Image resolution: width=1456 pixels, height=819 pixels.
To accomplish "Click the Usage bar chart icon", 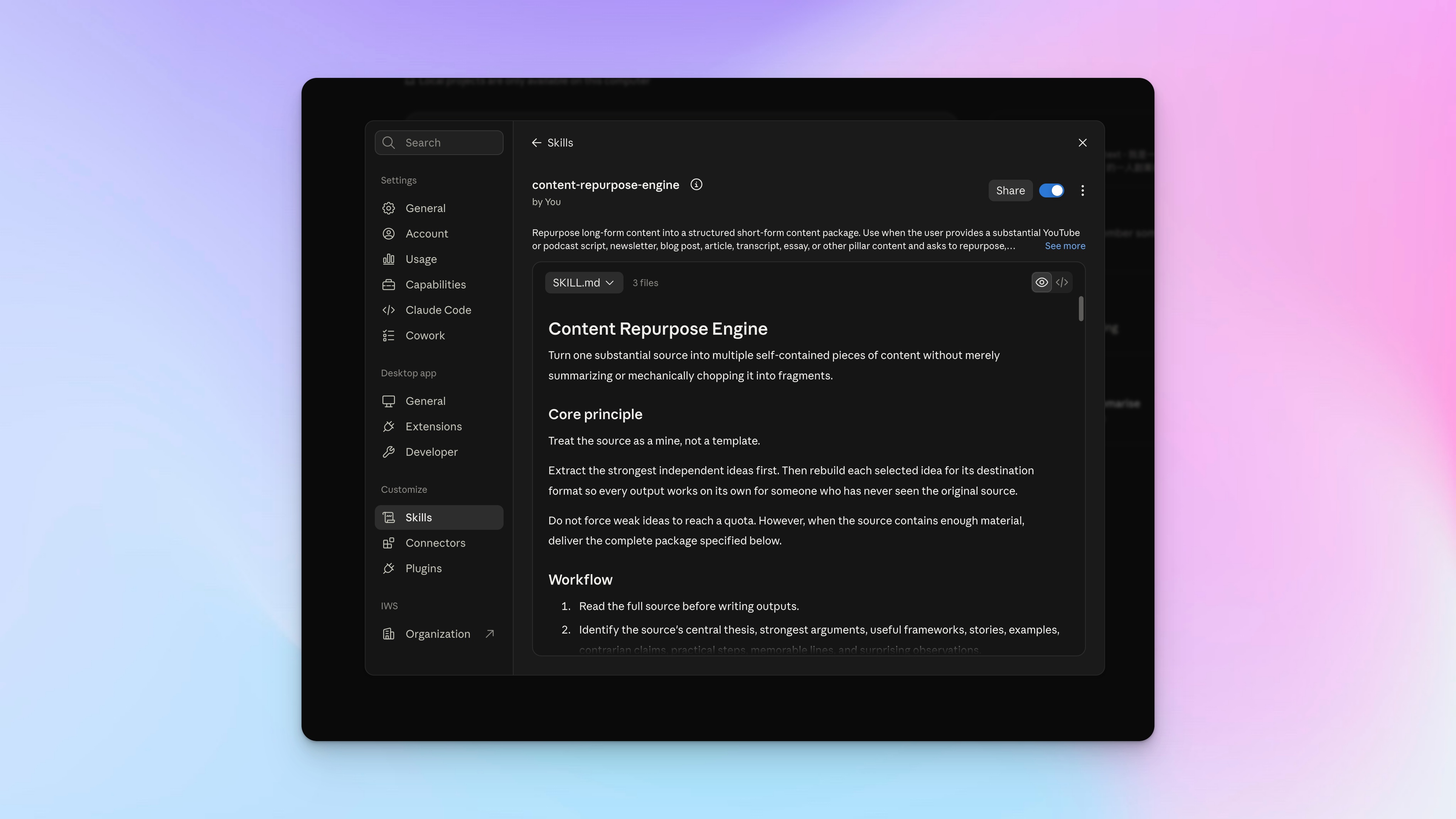I will pos(388,259).
